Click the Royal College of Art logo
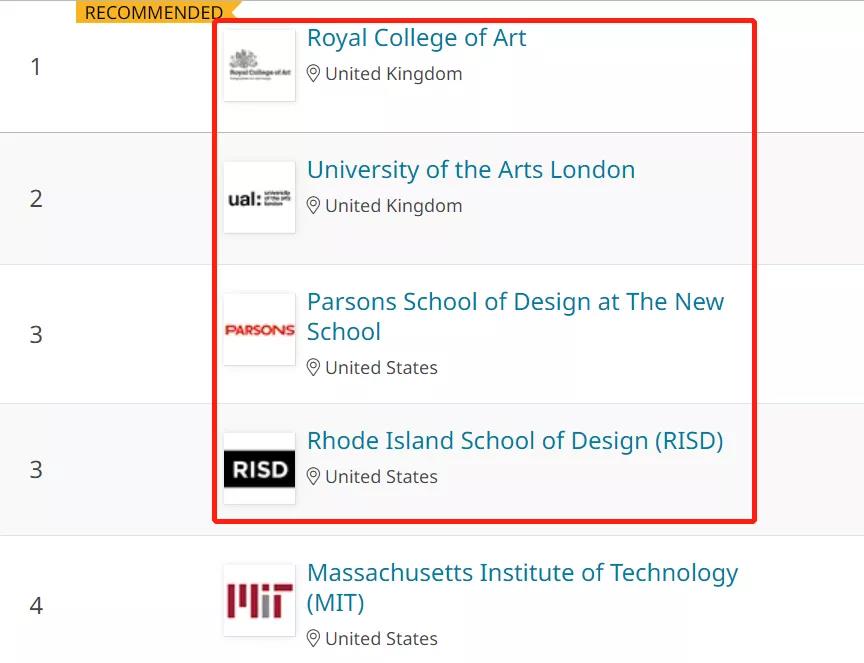 tap(260, 65)
